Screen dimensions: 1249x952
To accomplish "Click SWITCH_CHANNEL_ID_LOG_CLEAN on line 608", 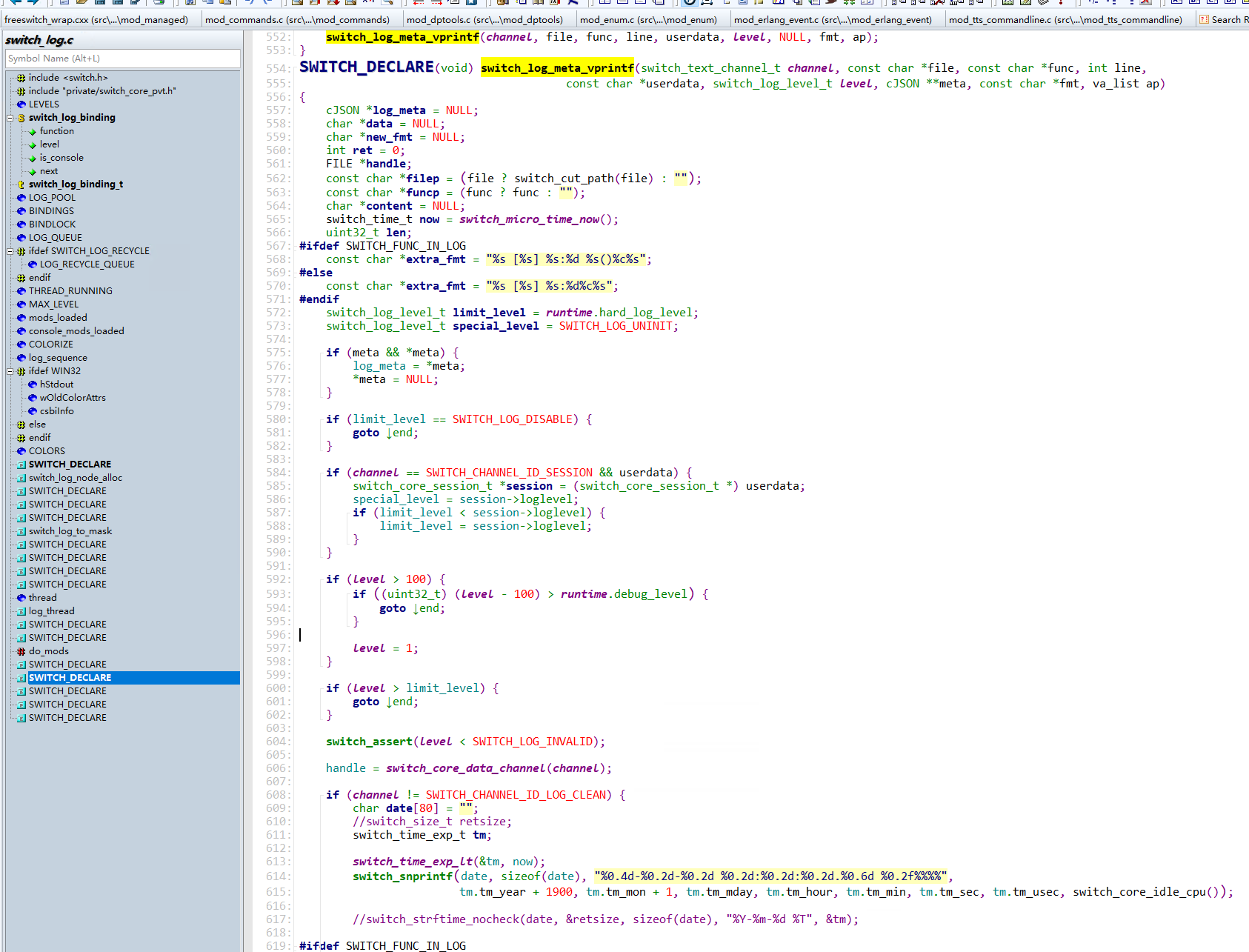I will pyautogui.click(x=516, y=795).
